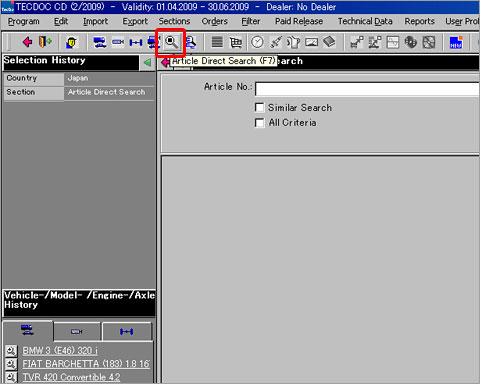Open the Technical Data menu
Viewport: 480px width, 384px height.
pos(365,21)
